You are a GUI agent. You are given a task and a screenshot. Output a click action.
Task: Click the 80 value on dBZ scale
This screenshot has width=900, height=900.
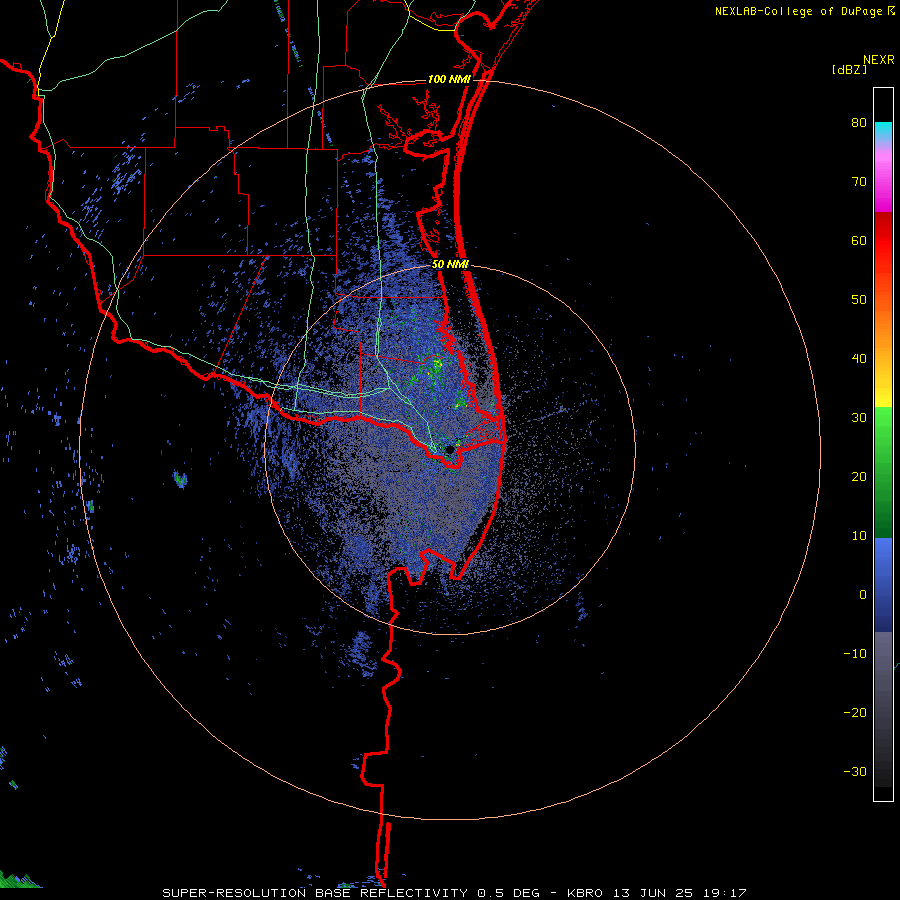point(859,123)
